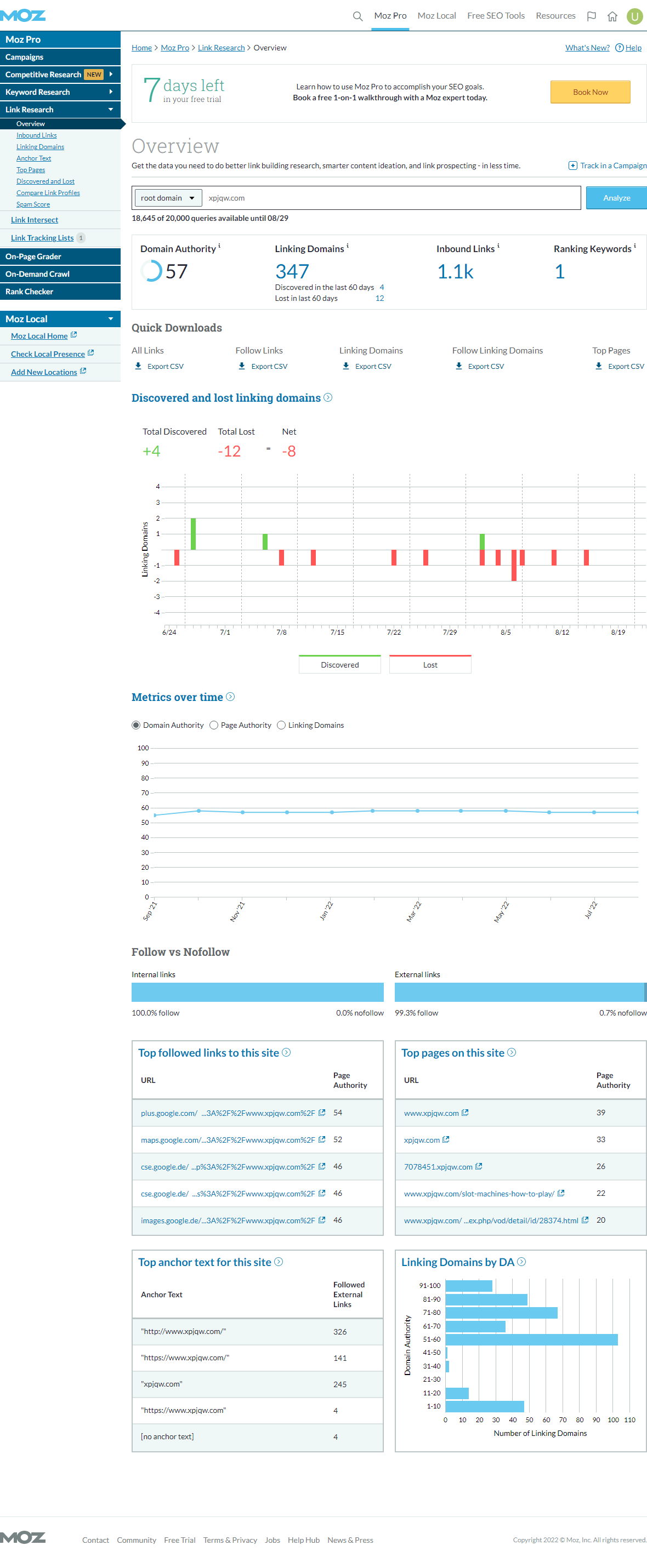Click the Track in a Campaign plus icon

coord(572,166)
